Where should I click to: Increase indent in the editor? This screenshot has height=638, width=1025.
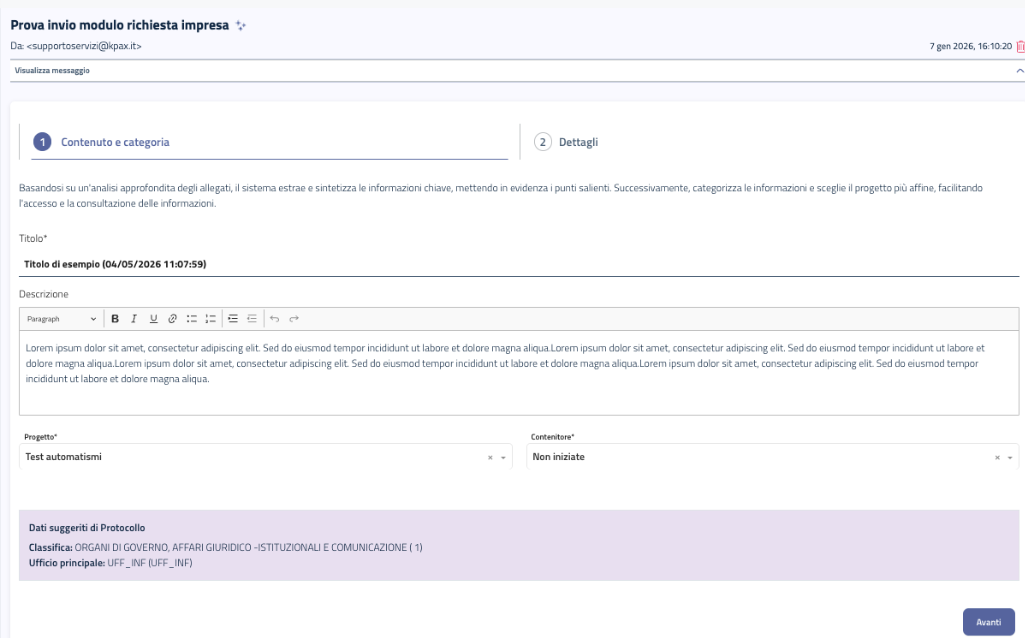(x=233, y=319)
